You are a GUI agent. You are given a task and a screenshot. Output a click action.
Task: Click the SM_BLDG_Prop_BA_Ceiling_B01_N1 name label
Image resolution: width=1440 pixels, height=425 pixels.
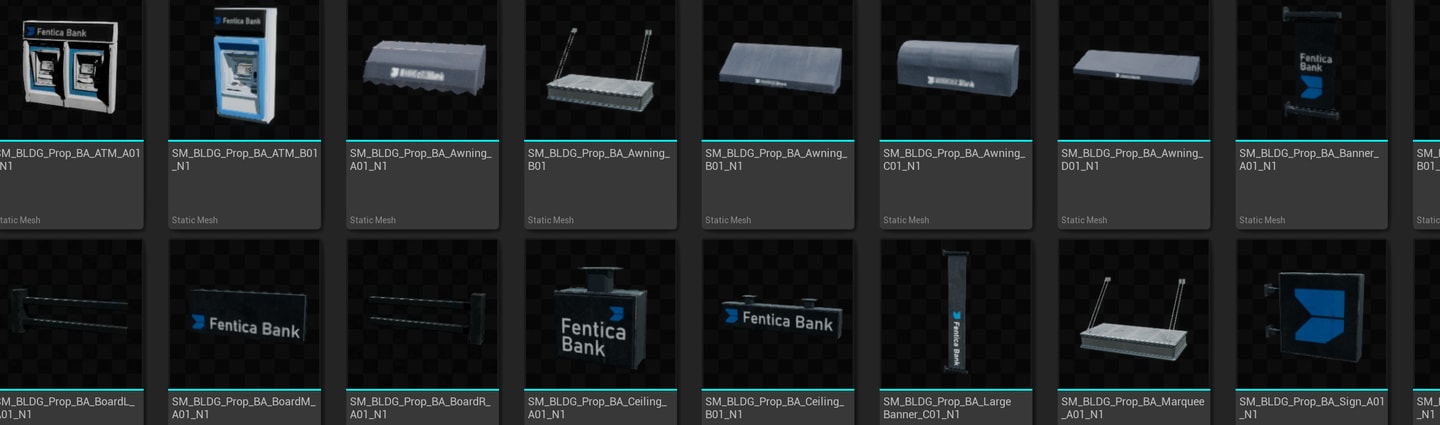[x=775, y=408]
